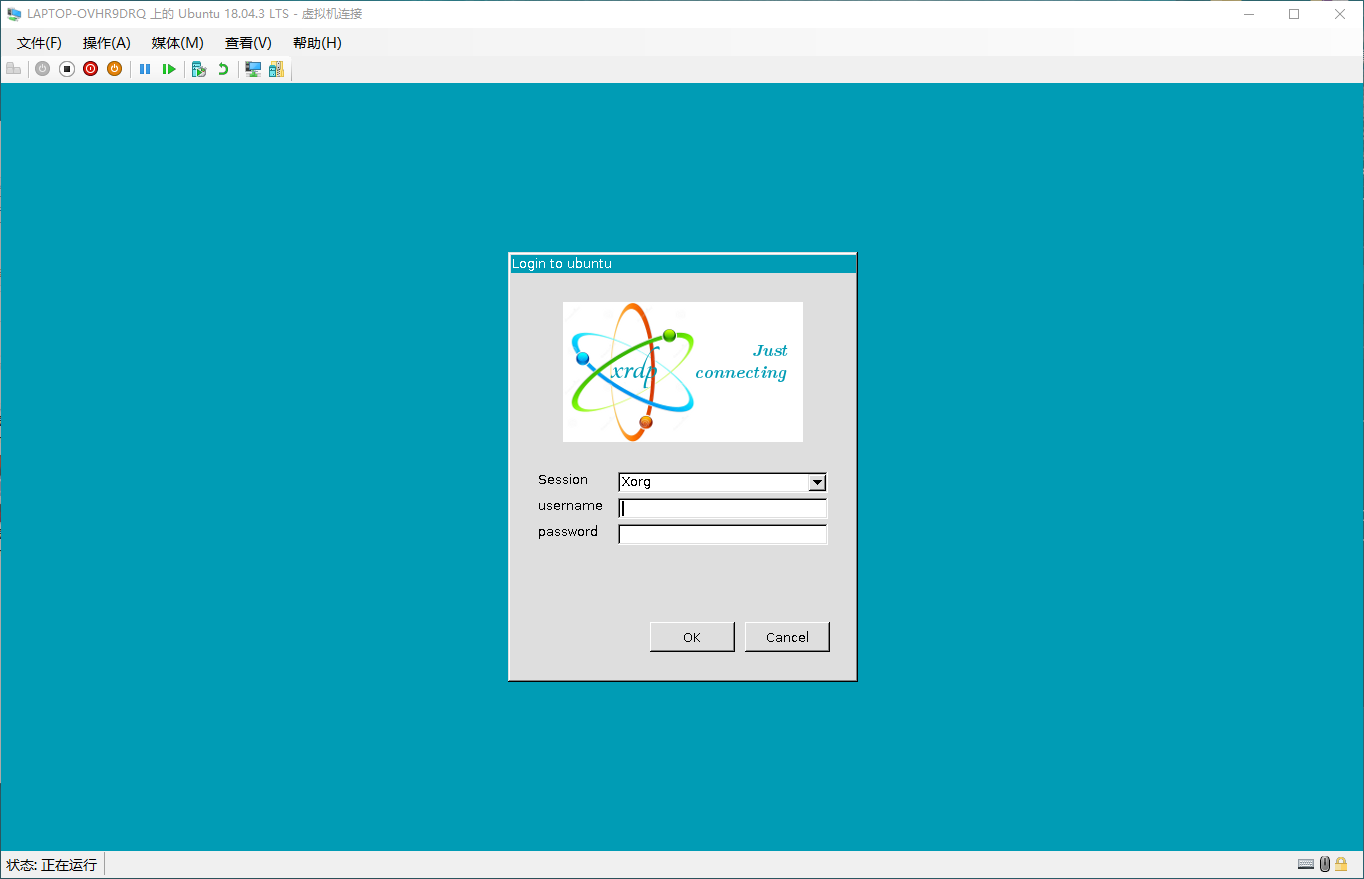Focus the password input field

point(723,534)
